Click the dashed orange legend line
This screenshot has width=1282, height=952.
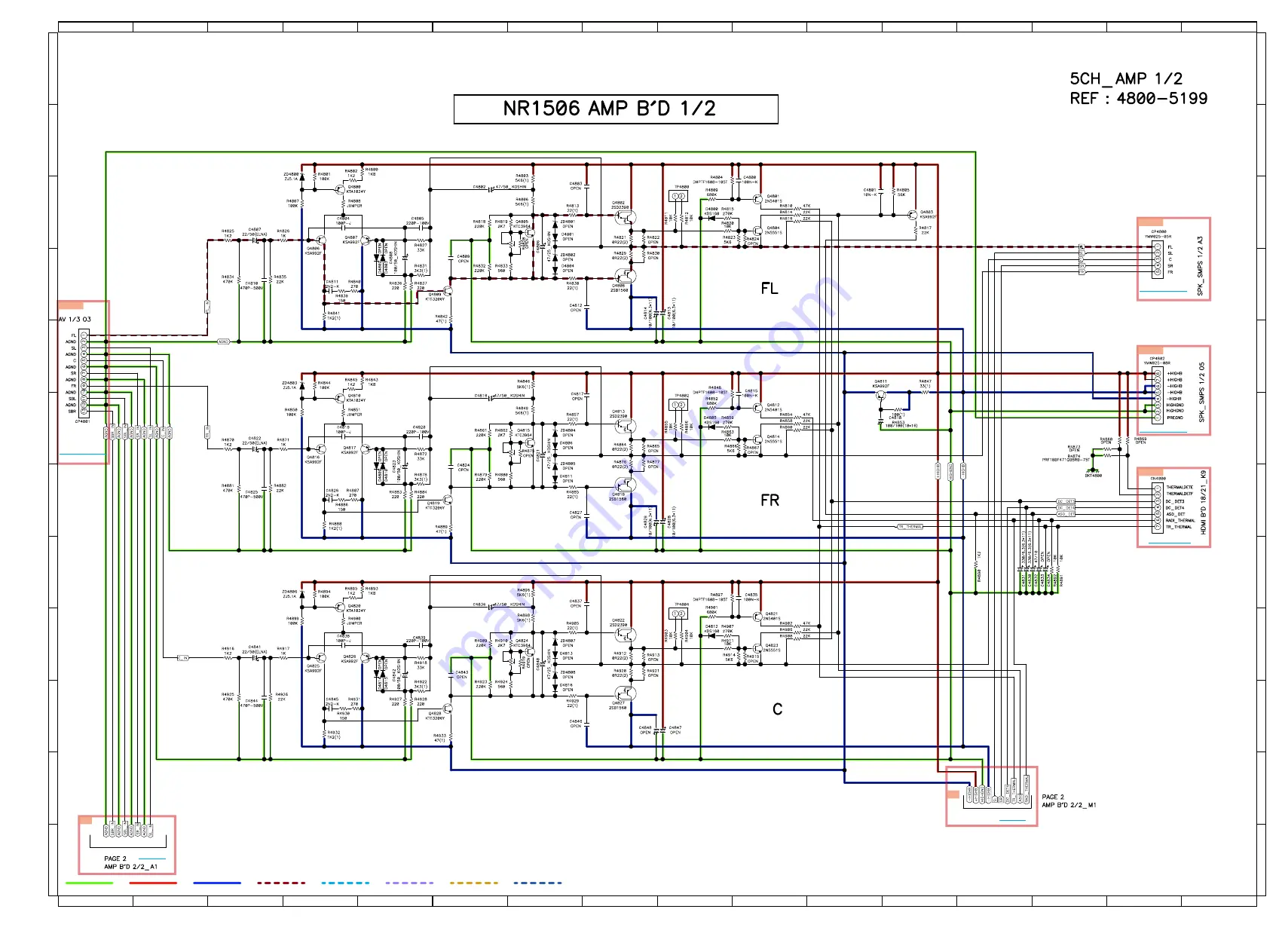click(473, 883)
